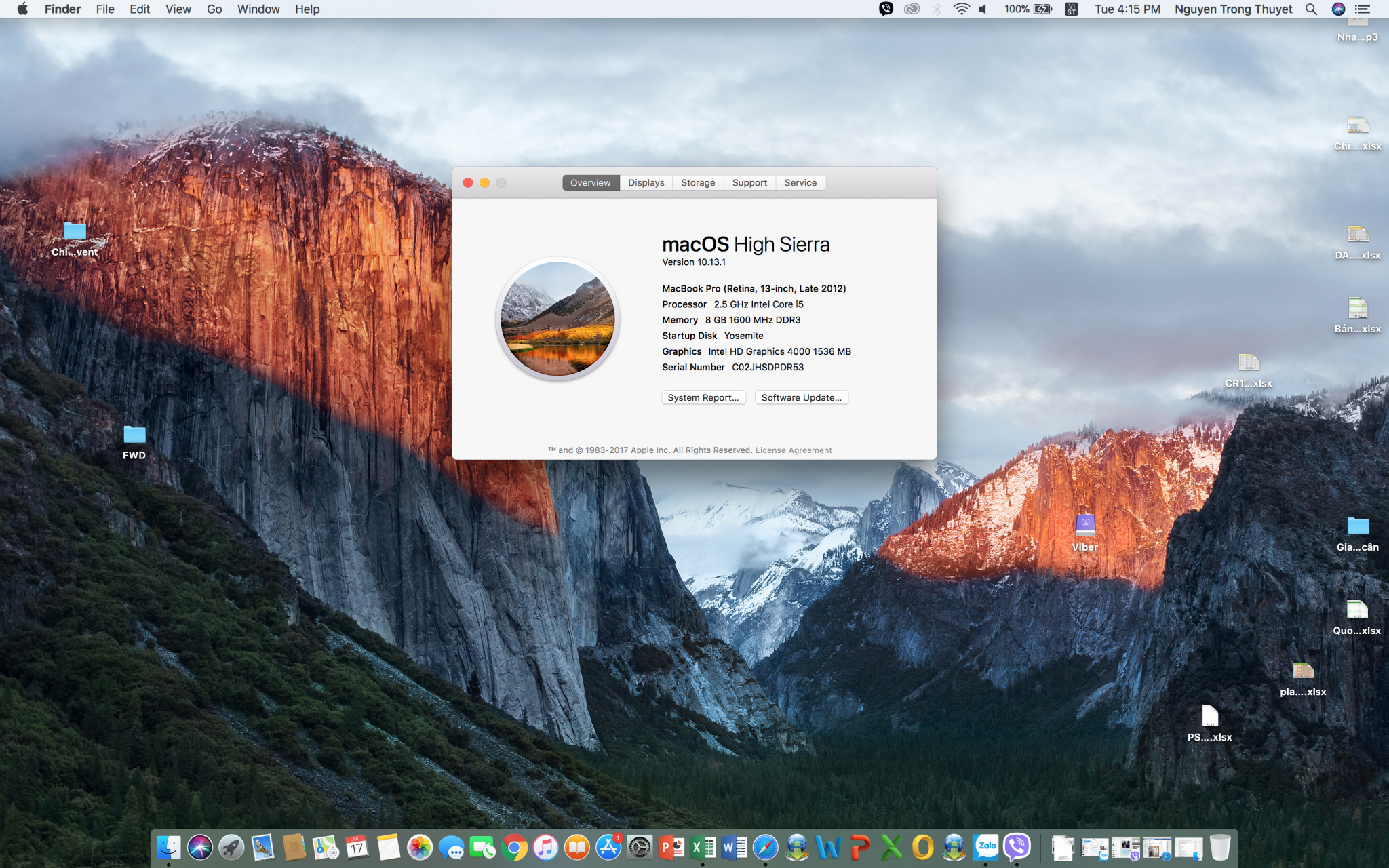The width and height of the screenshot is (1389, 868).
Task: Select the FWD folder on desktop
Action: (x=134, y=435)
